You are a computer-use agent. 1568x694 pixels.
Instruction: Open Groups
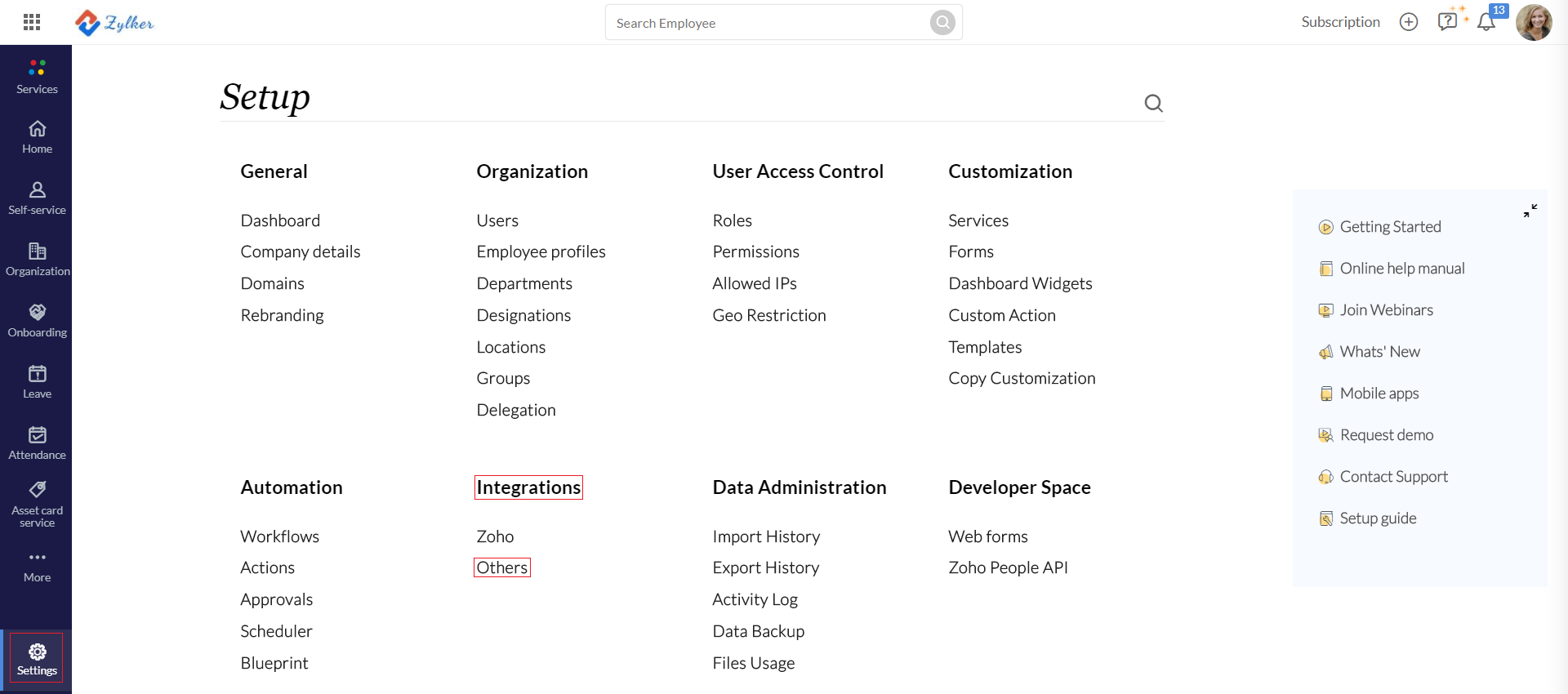click(x=503, y=379)
